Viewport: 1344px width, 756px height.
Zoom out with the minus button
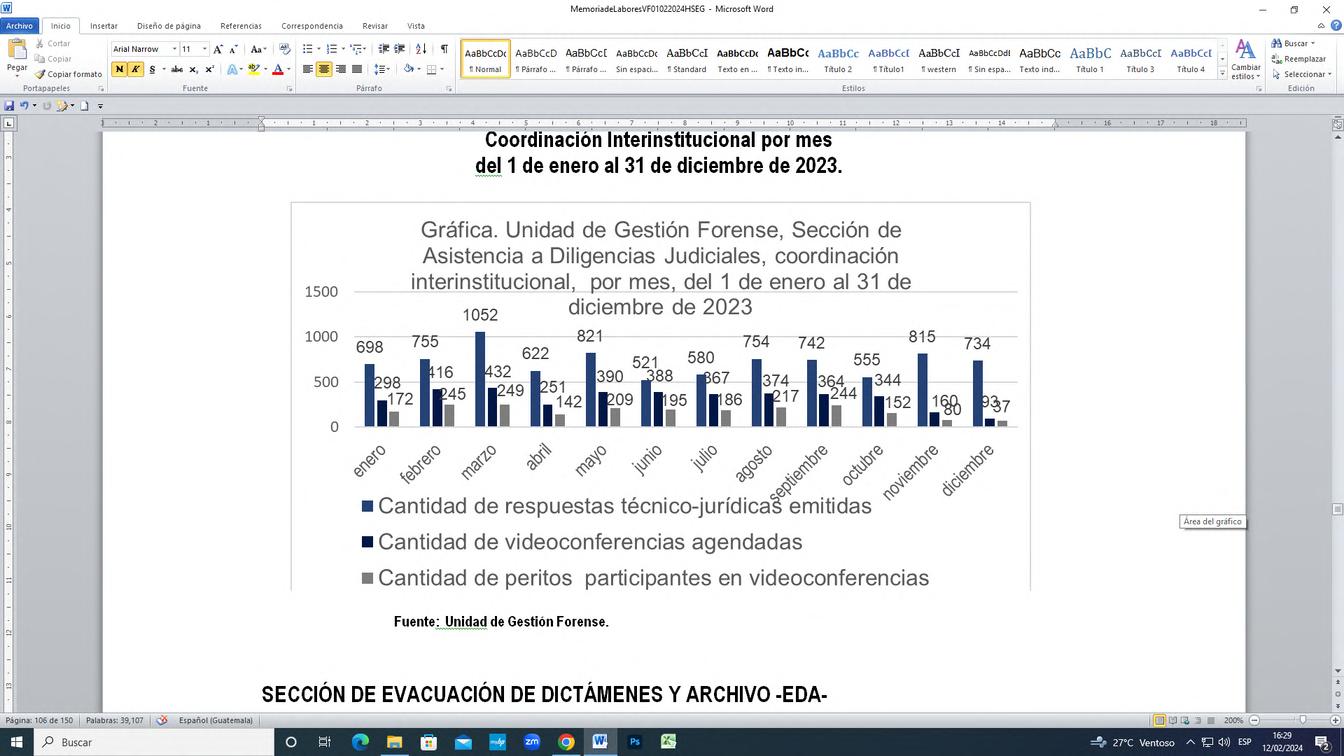coord(1254,721)
